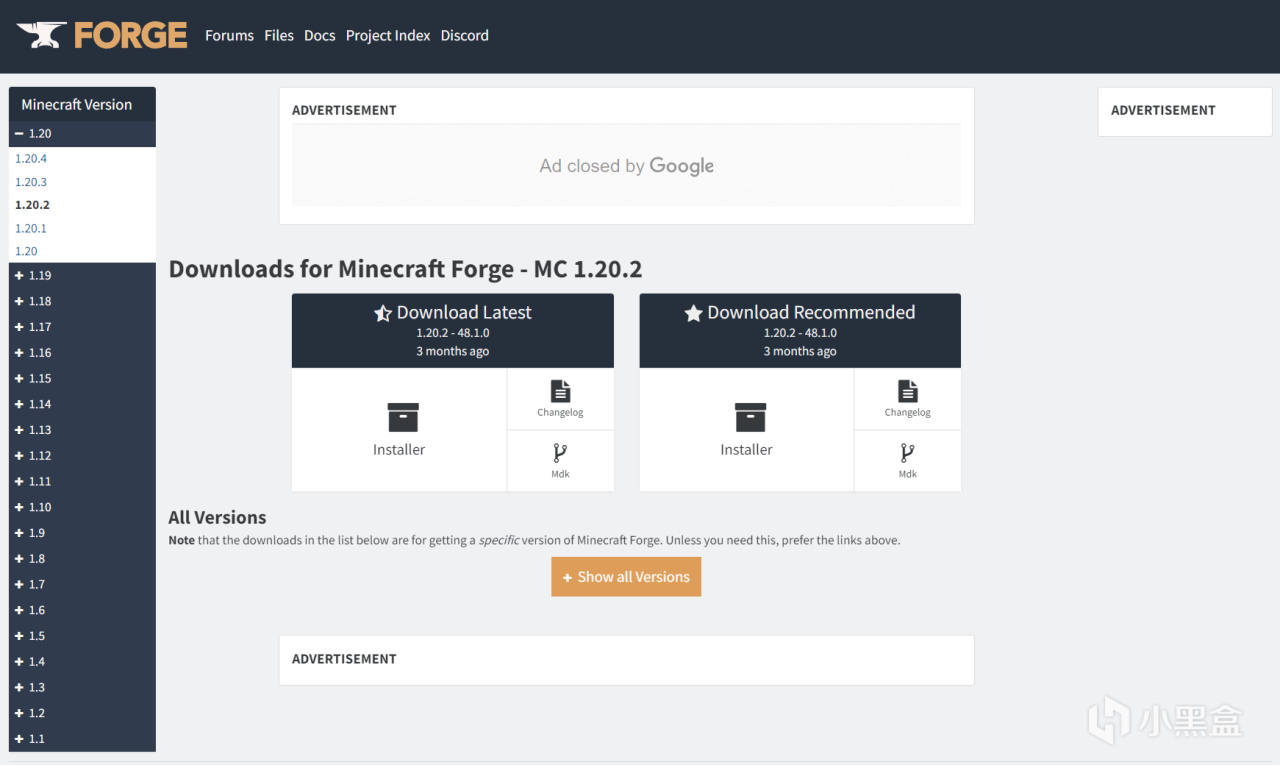This screenshot has width=1280, height=765.
Task: Expand the 1.8 version group
Action: (x=82, y=558)
